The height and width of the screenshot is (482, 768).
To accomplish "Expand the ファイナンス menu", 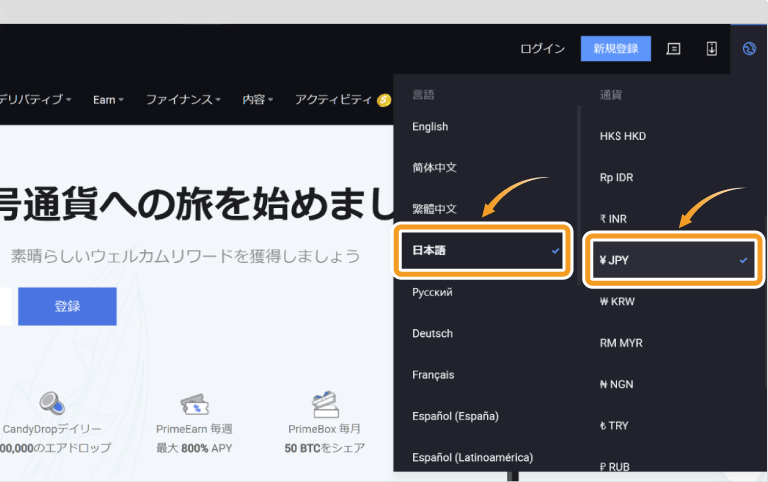I will pyautogui.click(x=183, y=99).
